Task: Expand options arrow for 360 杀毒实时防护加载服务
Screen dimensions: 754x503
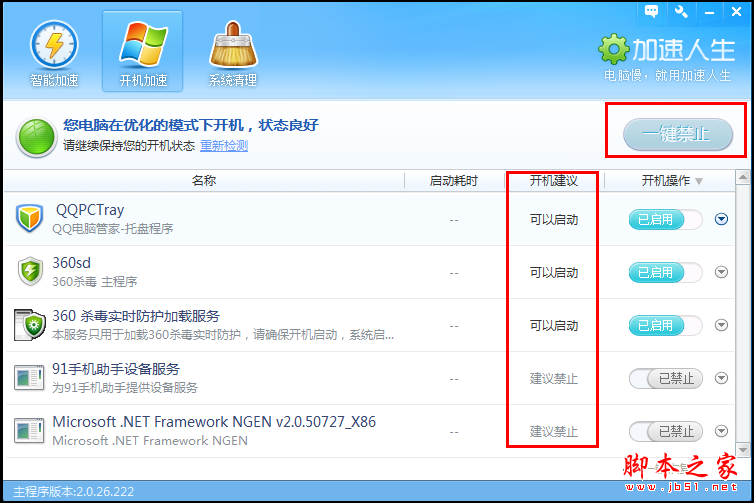Action: click(721, 325)
